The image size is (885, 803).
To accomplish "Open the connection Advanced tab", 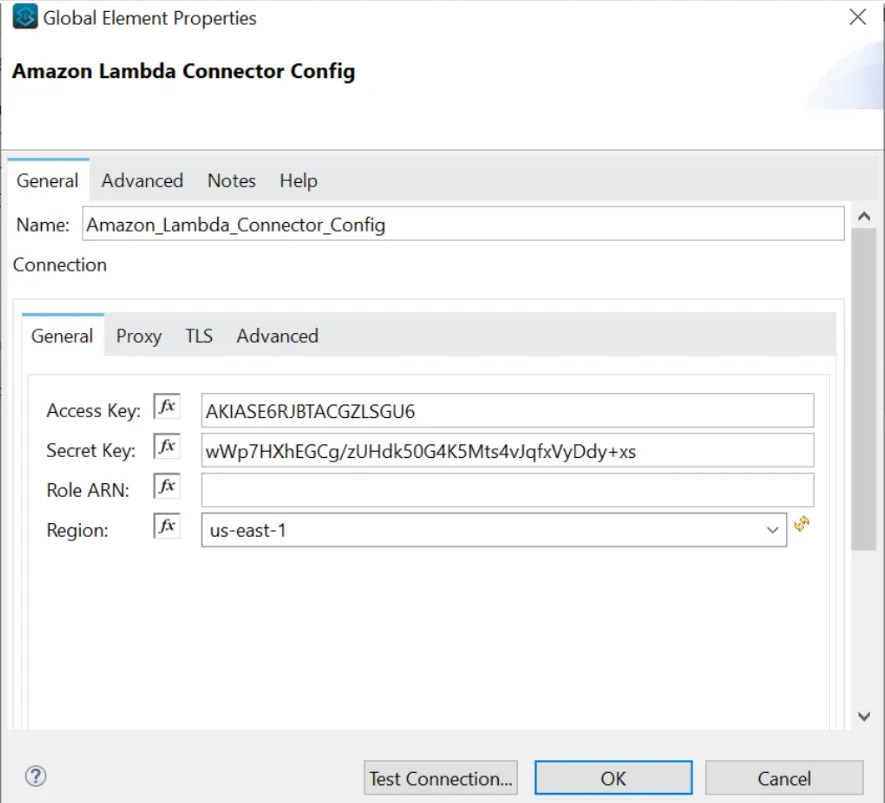I will coord(277,336).
